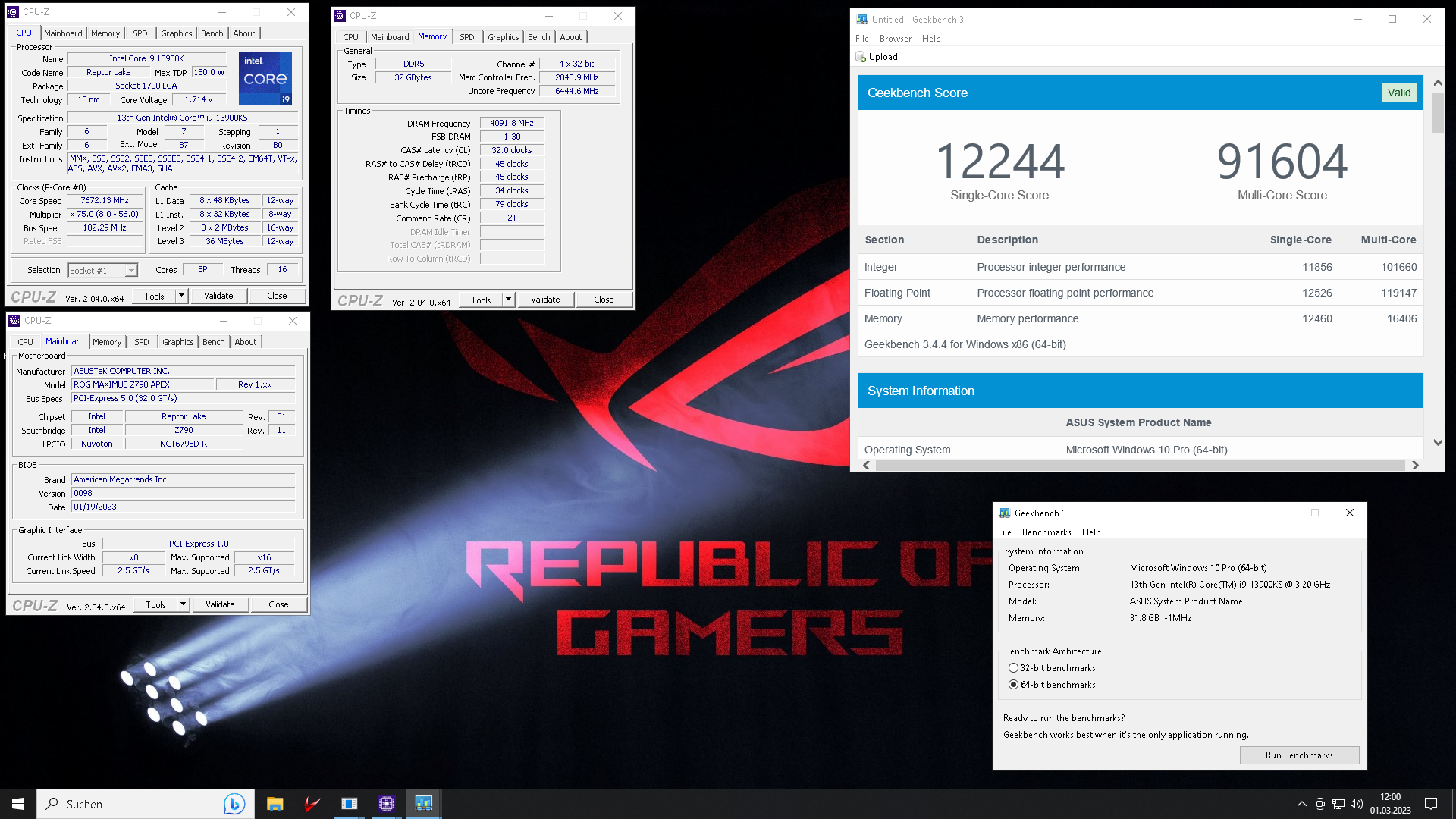Open About tab in Memory window
The height and width of the screenshot is (819, 1456).
click(571, 37)
